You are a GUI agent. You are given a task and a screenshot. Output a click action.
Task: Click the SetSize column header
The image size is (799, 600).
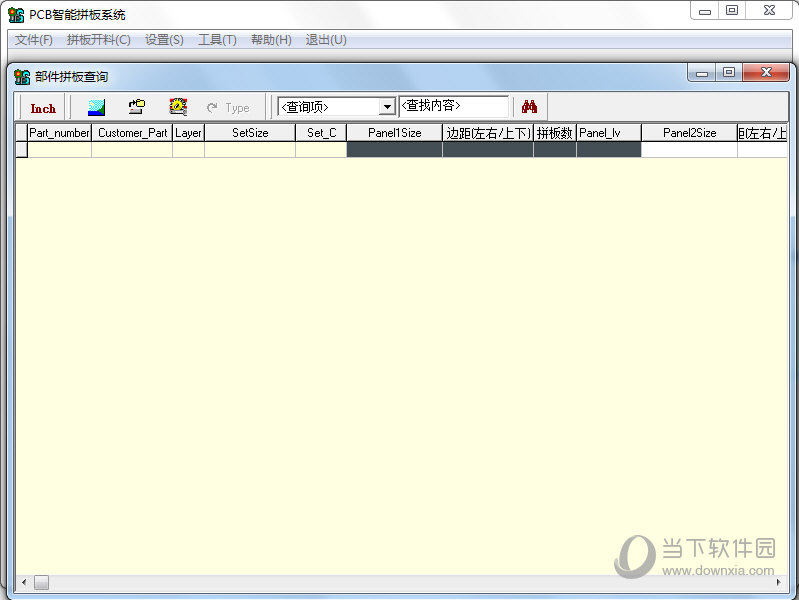point(250,133)
